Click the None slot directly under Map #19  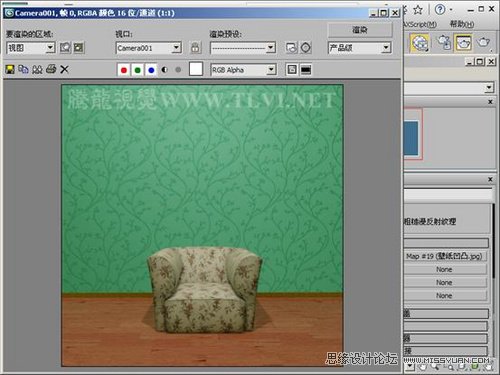pyautogui.click(x=445, y=269)
